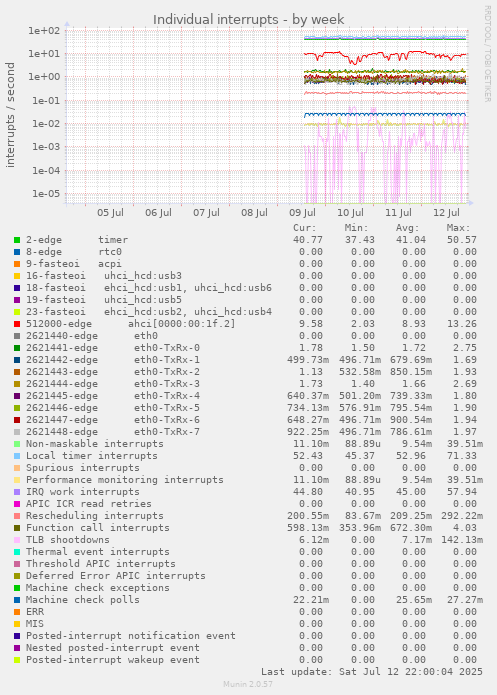Click the Max: column header
This screenshot has width=497, height=695.
(x=458, y=228)
